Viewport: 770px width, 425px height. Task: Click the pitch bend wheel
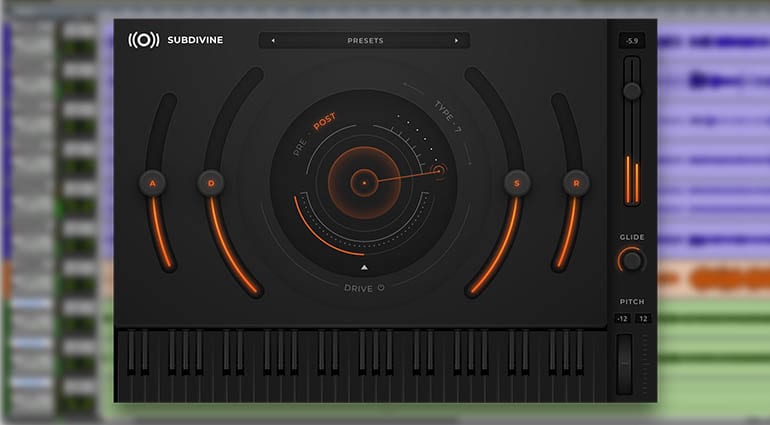point(625,364)
